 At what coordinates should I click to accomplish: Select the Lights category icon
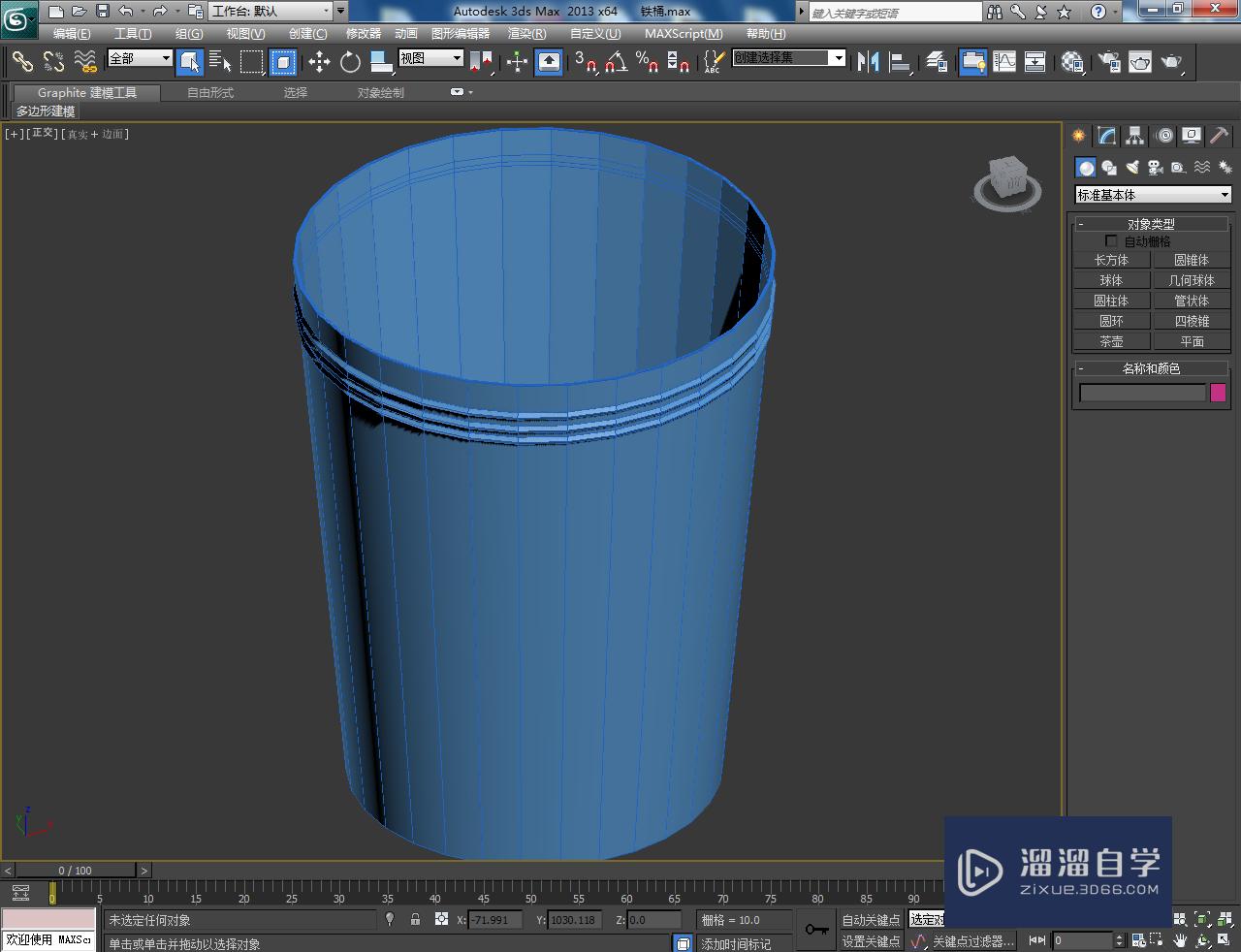click(x=1131, y=167)
